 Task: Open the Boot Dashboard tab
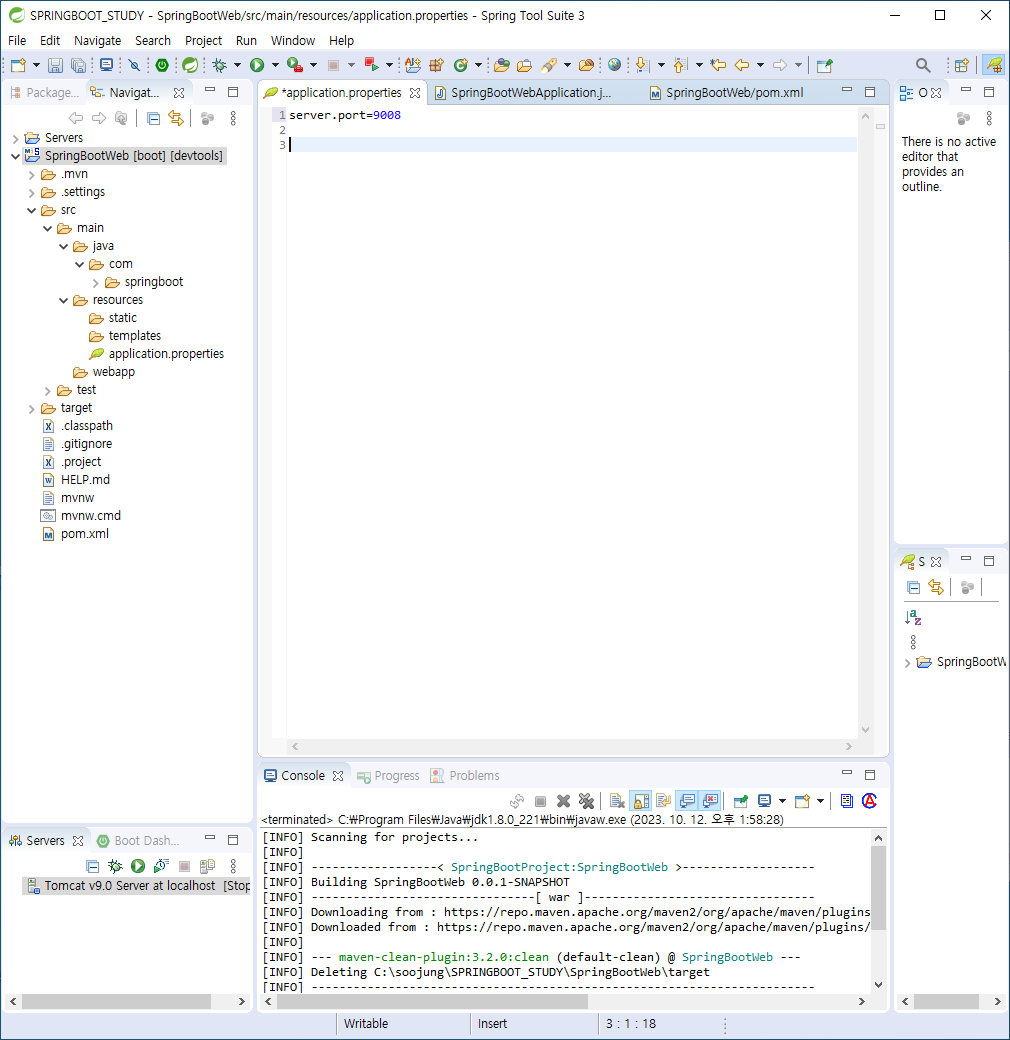139,841
